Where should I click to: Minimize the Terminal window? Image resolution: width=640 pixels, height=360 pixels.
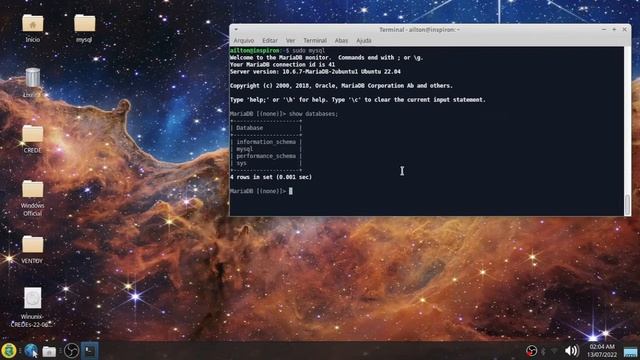coord(604,29)
